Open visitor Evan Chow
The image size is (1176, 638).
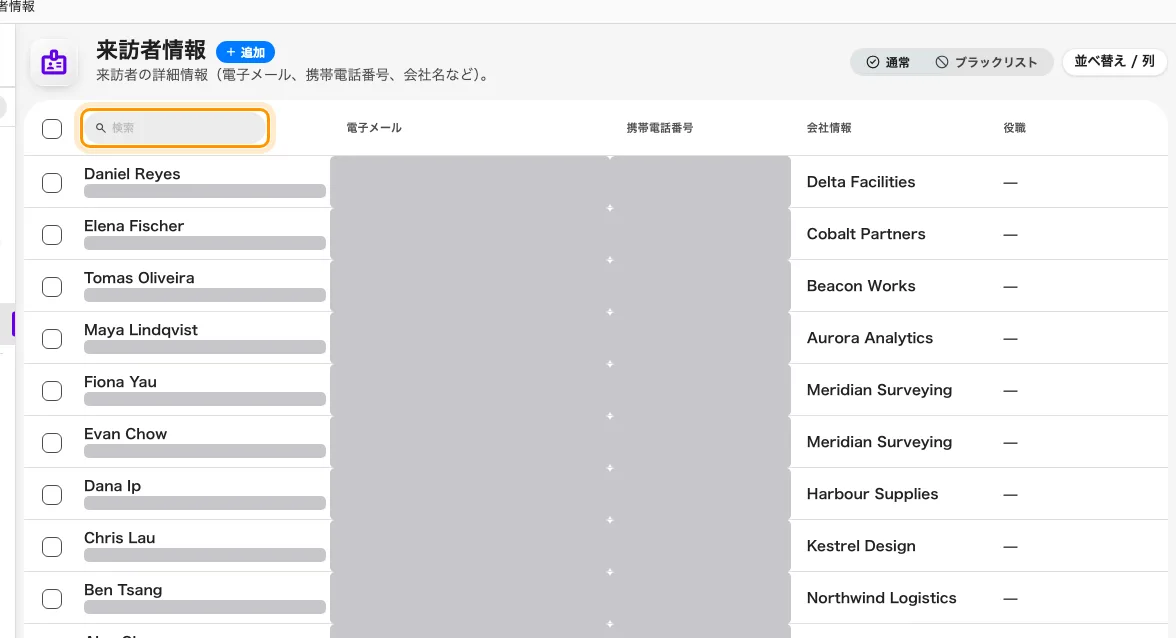(x=125, y=434)
